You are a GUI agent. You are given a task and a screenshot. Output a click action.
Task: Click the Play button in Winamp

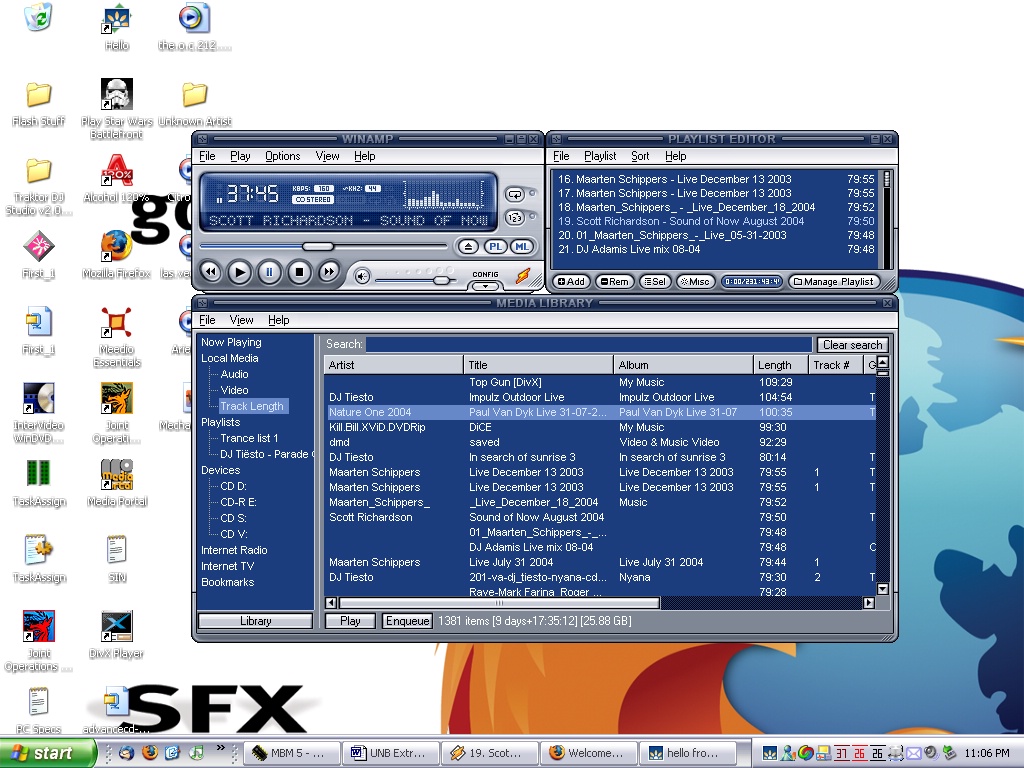pyautogui.click(x=240, y=272)
